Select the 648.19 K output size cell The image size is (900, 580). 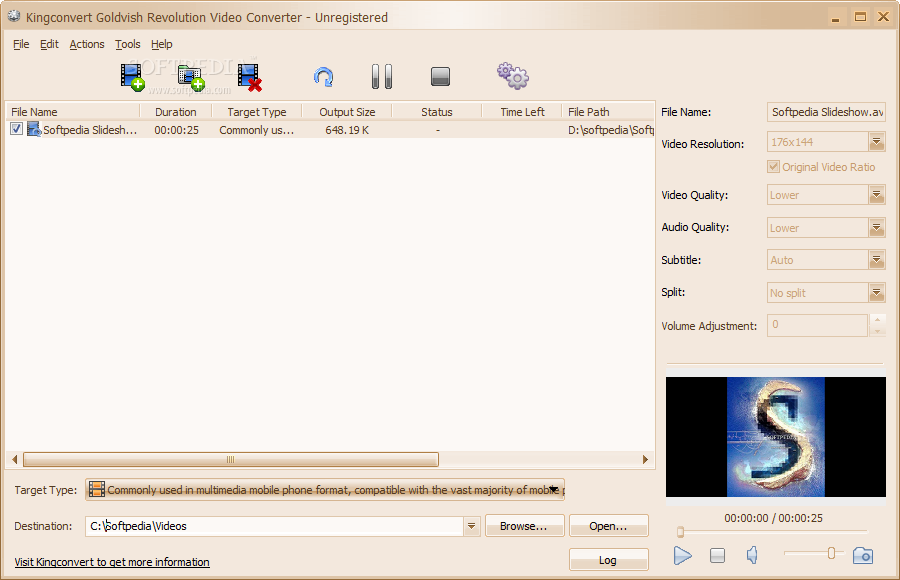(x=347, y=130)
